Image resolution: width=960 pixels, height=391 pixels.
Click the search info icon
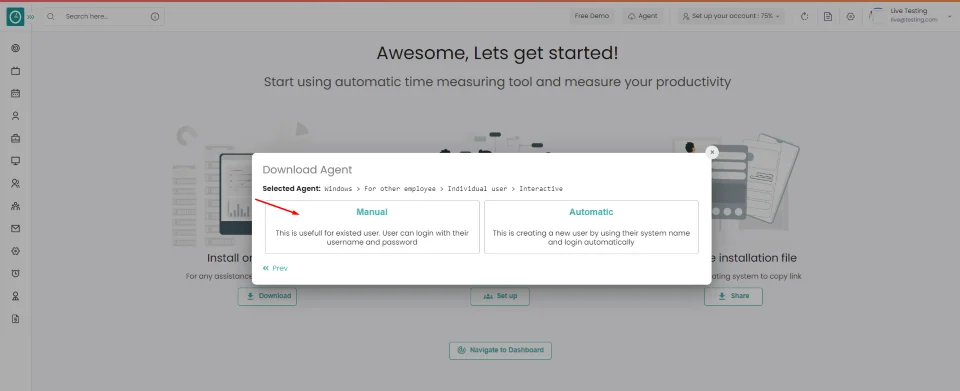click(155, 17)
